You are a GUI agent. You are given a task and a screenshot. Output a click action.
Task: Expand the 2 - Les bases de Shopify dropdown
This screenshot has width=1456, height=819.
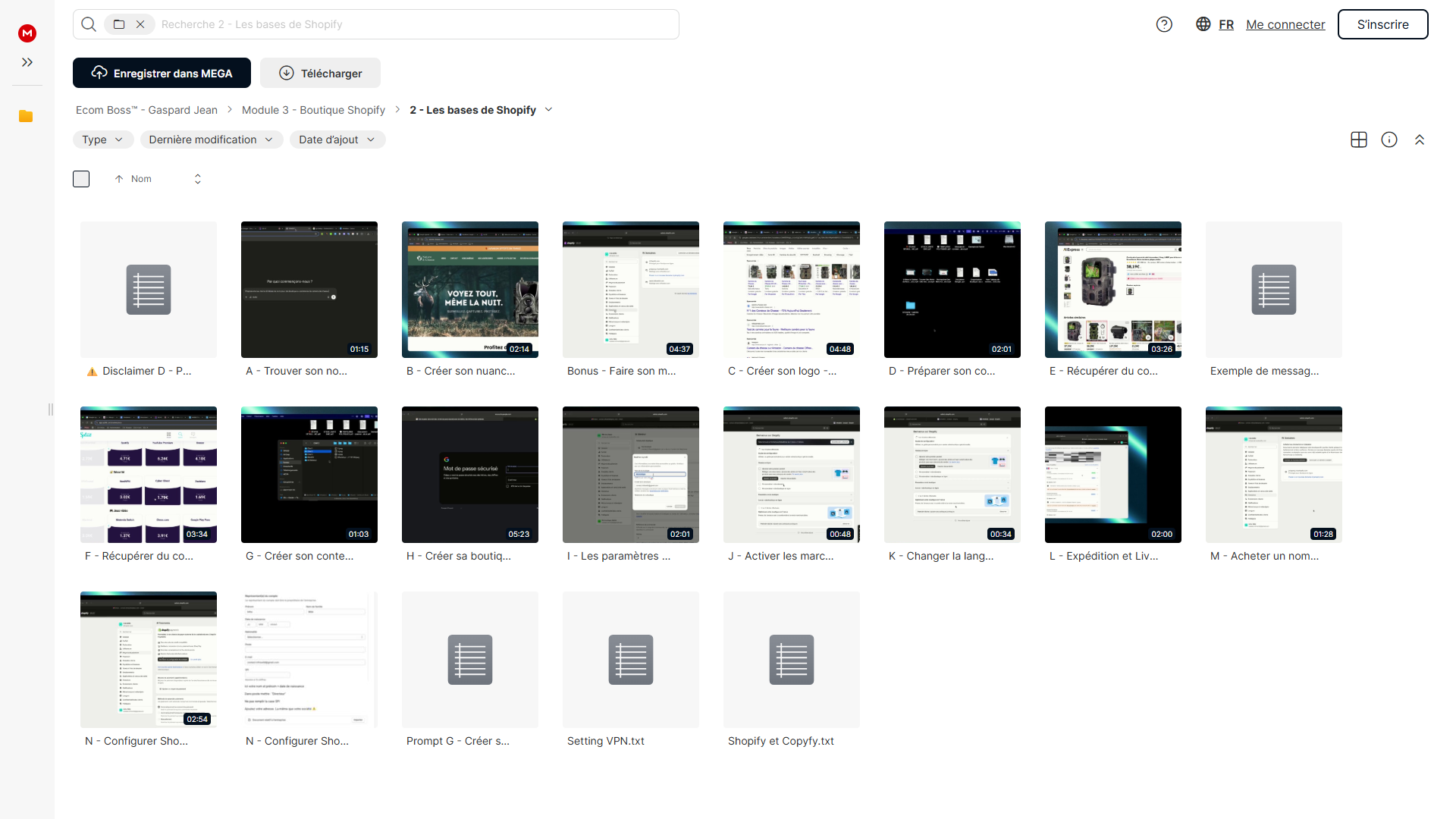pyautogui.click(x=549, y=110)
